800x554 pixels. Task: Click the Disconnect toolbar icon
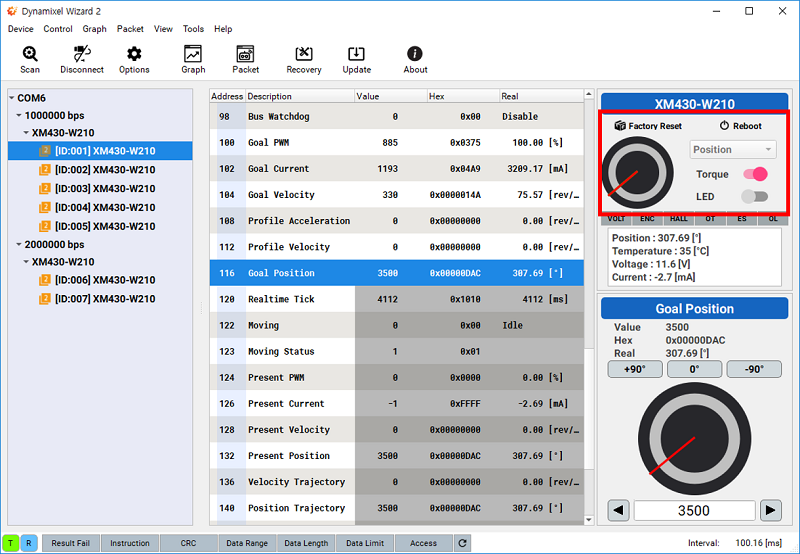(x=82, y=59)
